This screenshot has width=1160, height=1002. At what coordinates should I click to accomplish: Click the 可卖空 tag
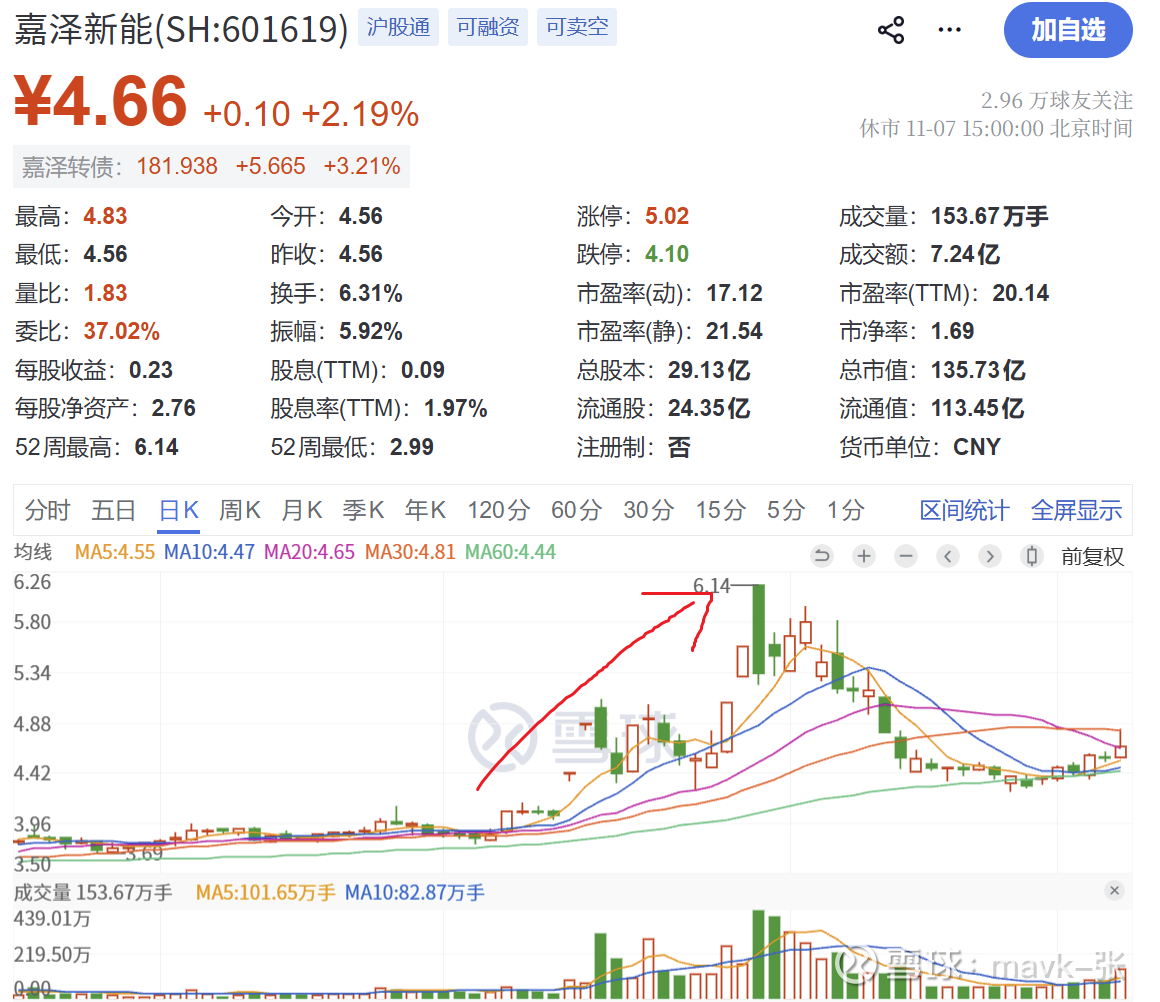click(x=577, y=27)
